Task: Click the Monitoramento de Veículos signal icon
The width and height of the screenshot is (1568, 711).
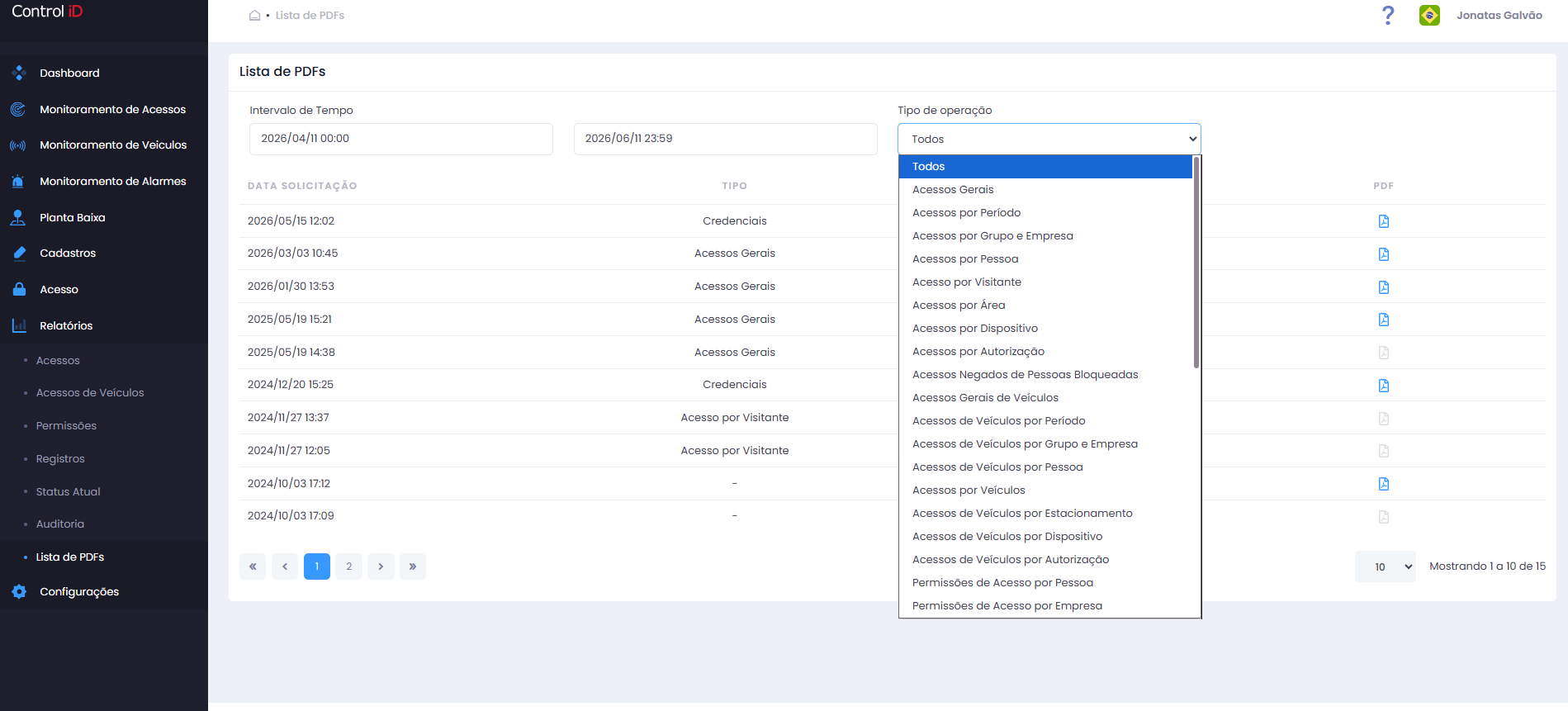Action: coord(17,145)
